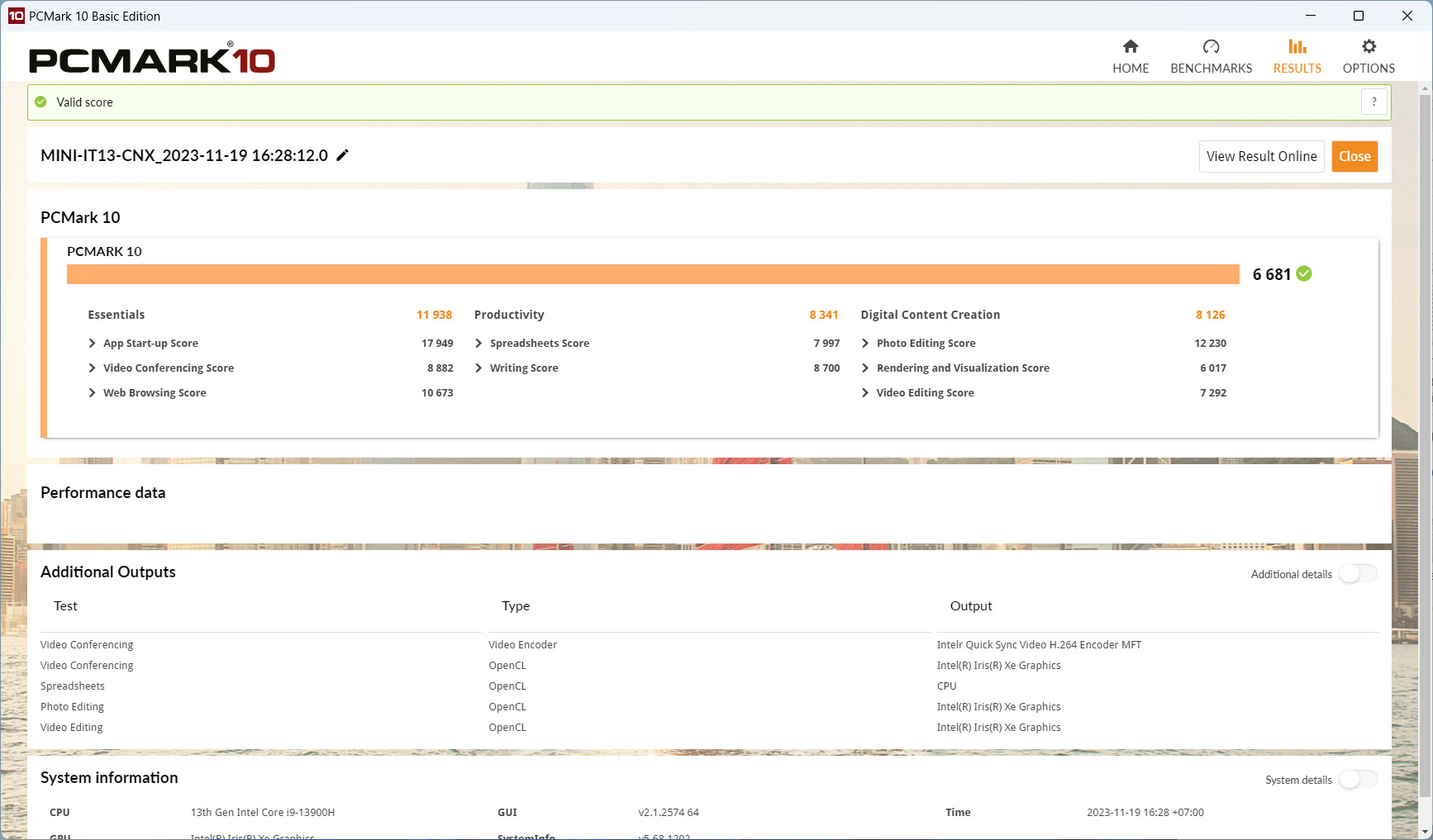
Task: Click the Essentials score 11 938
Action: (435, 315)
